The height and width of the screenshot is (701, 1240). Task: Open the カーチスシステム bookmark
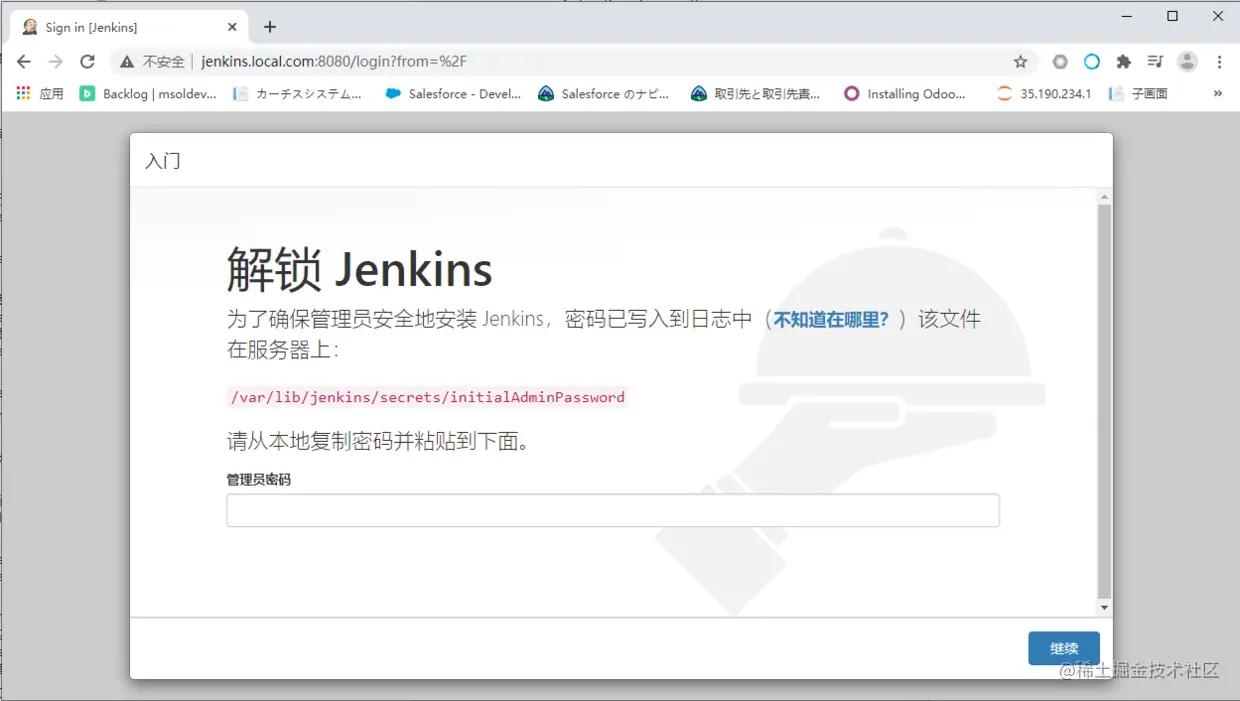pos(297,94)
